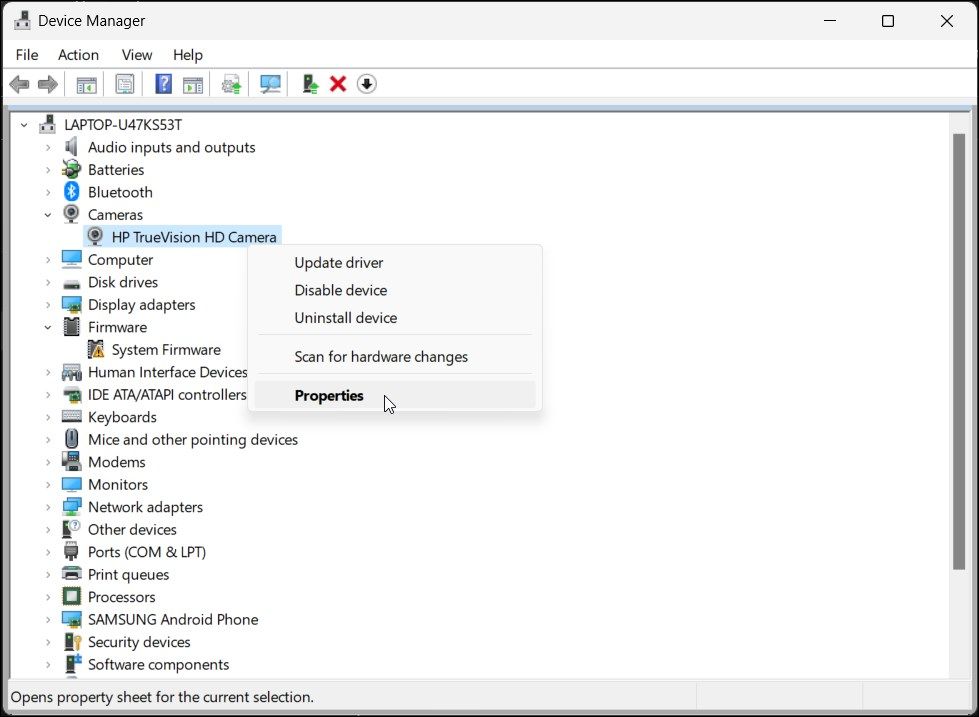
Task: Click the show/hide console tree toolbar icon
Action: click(86, 84)
